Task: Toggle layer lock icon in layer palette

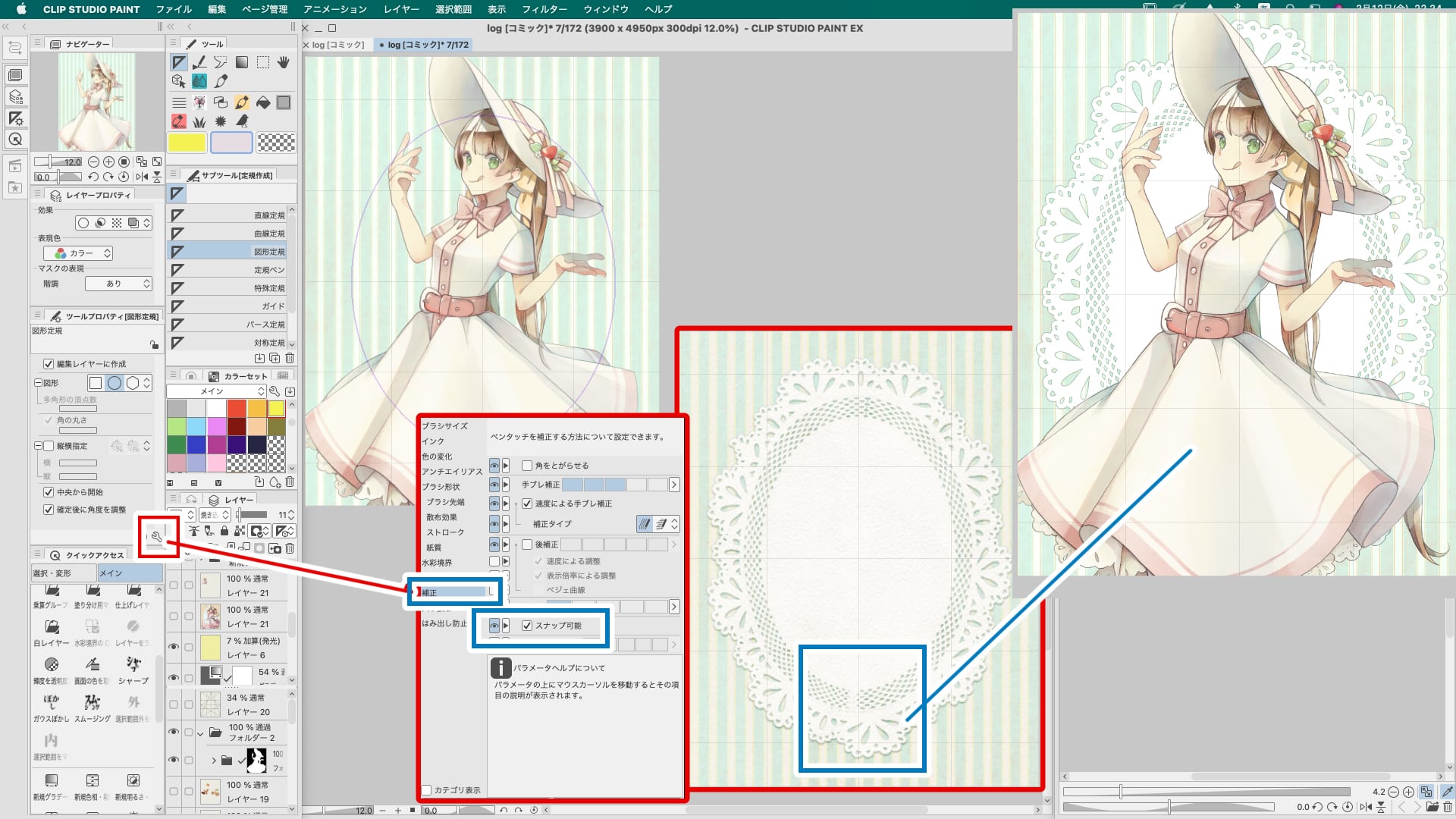Action: click(x=224, y=531)
